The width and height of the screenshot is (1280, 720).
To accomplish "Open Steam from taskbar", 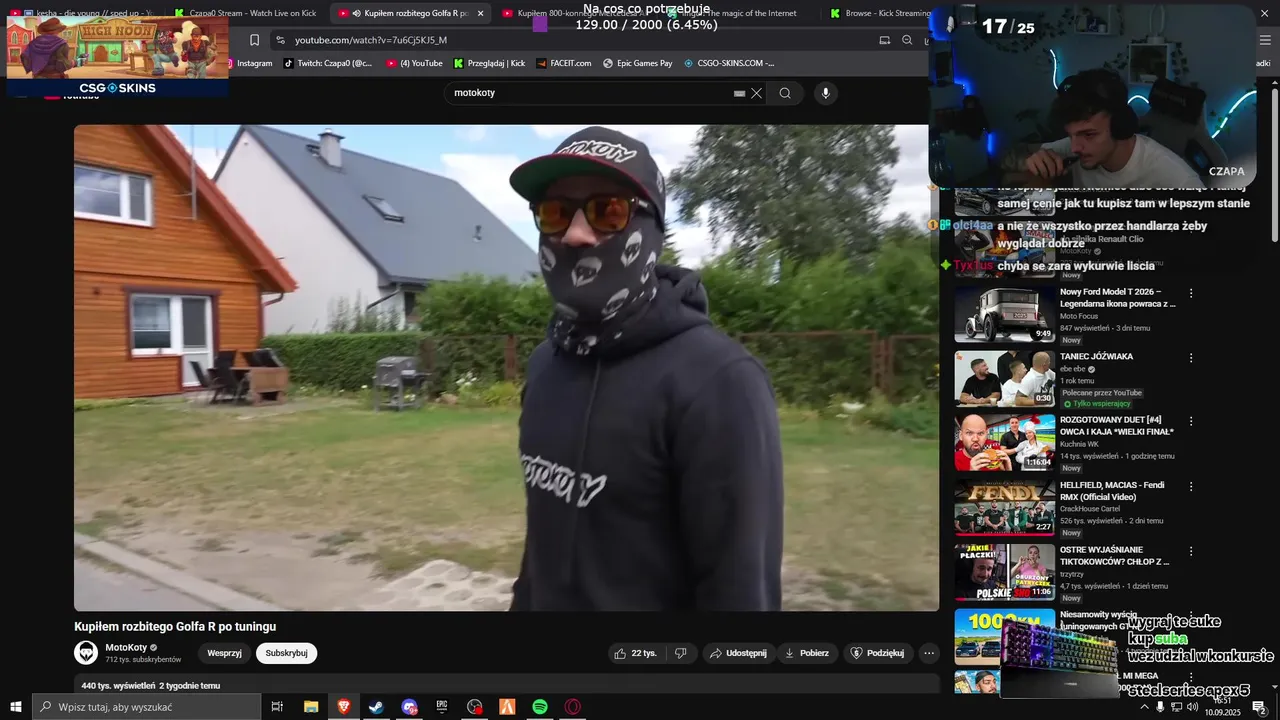I will pos(376,707).
